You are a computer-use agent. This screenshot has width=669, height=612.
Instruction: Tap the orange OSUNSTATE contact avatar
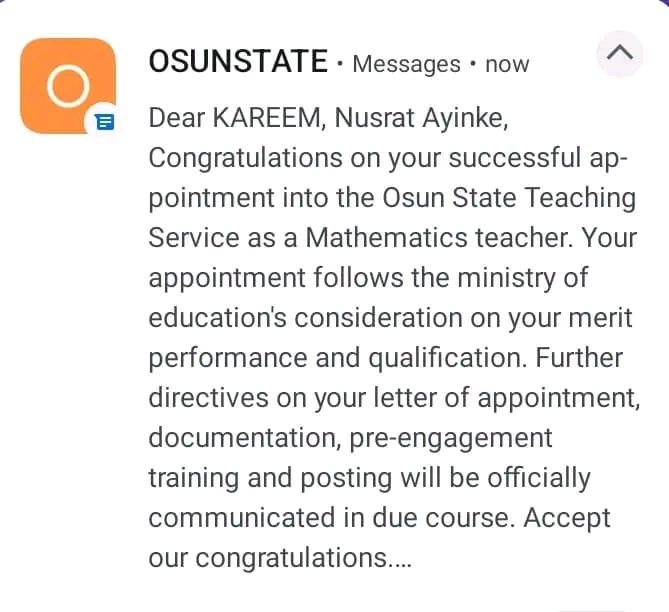(x=68, y=85)
